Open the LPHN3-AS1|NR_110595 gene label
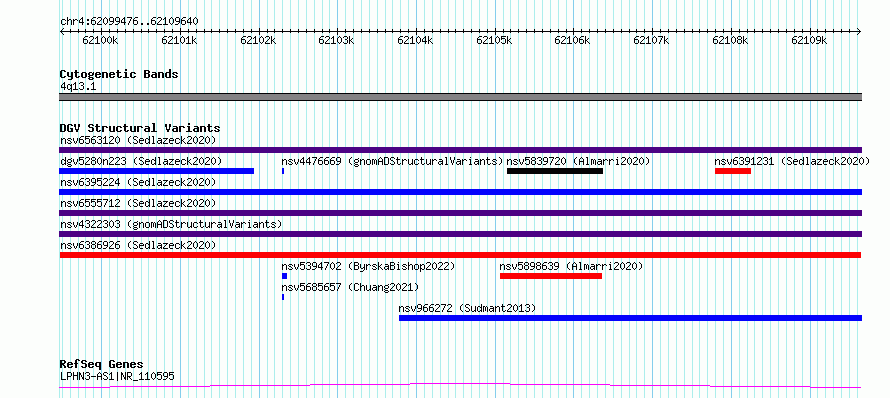The height and width of the screenshot is (398, 890). point(117,376)
